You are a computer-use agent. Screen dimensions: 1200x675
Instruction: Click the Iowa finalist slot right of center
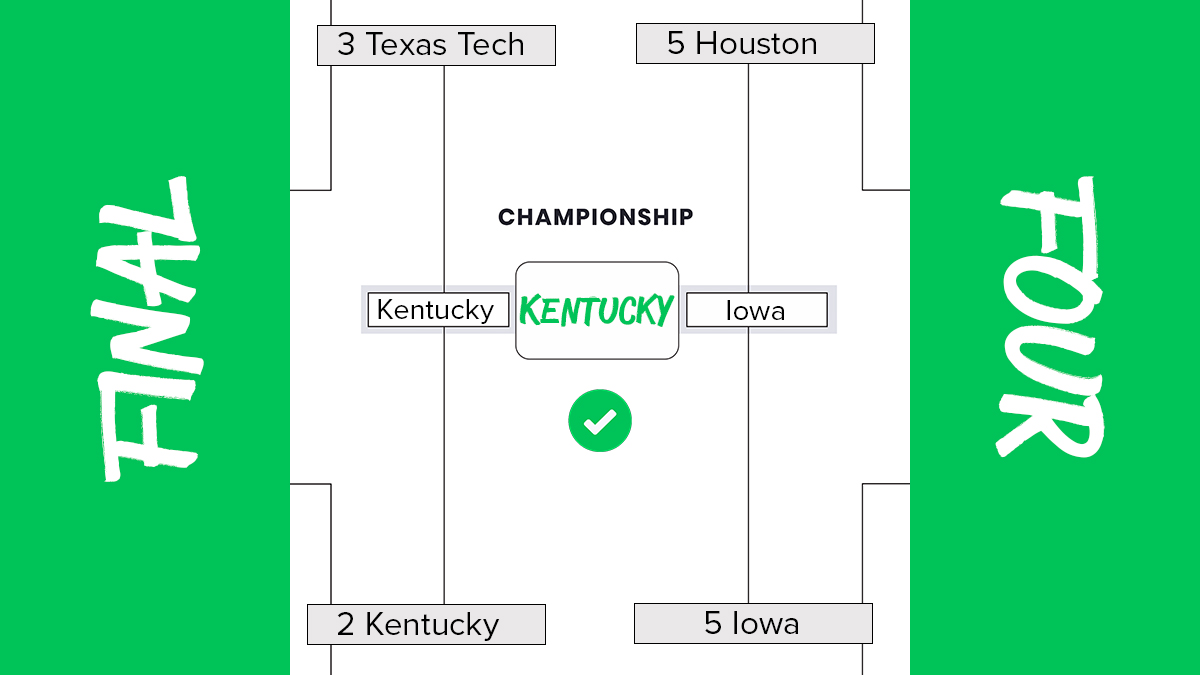[755, 310]
